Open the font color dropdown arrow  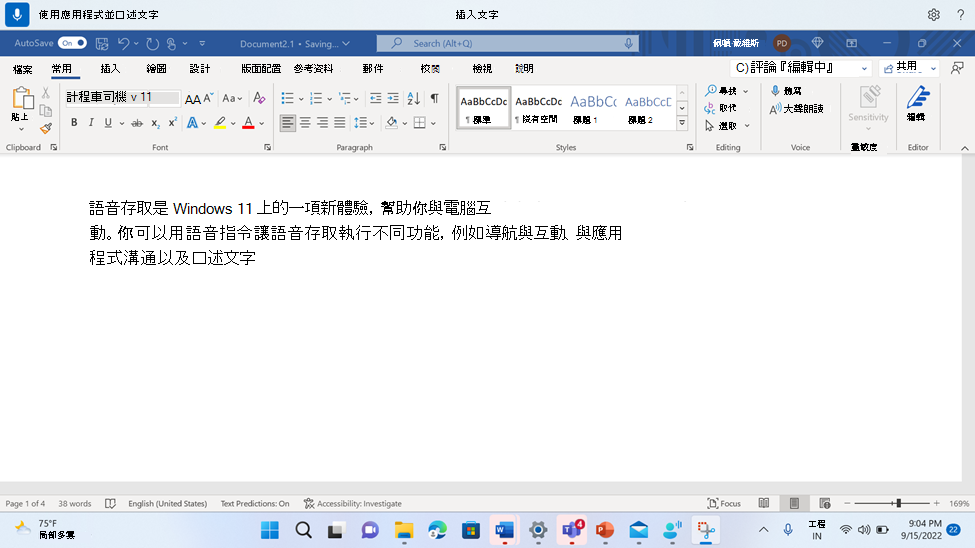[262, 123]
